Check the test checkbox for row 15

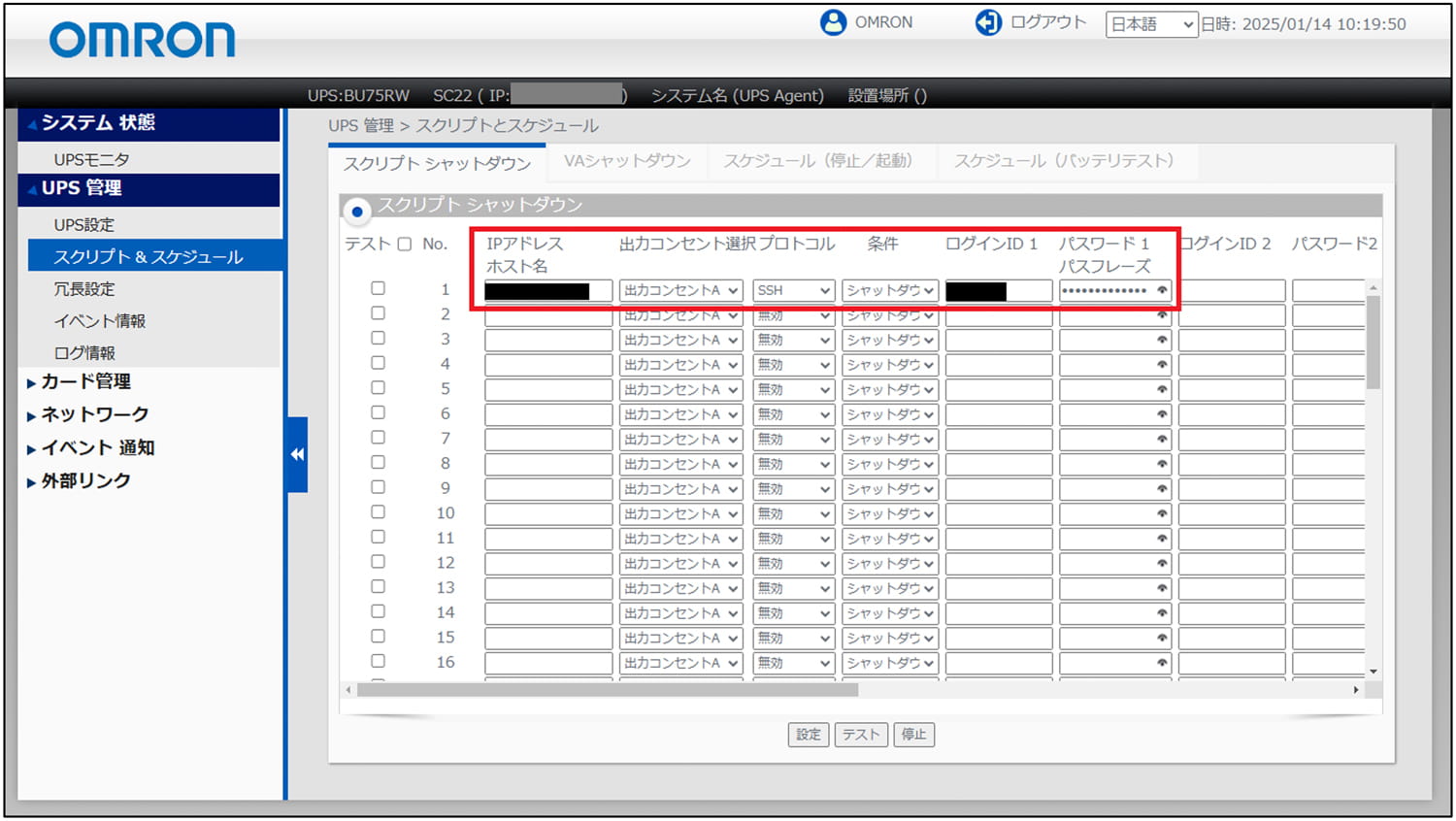(378, 637)
